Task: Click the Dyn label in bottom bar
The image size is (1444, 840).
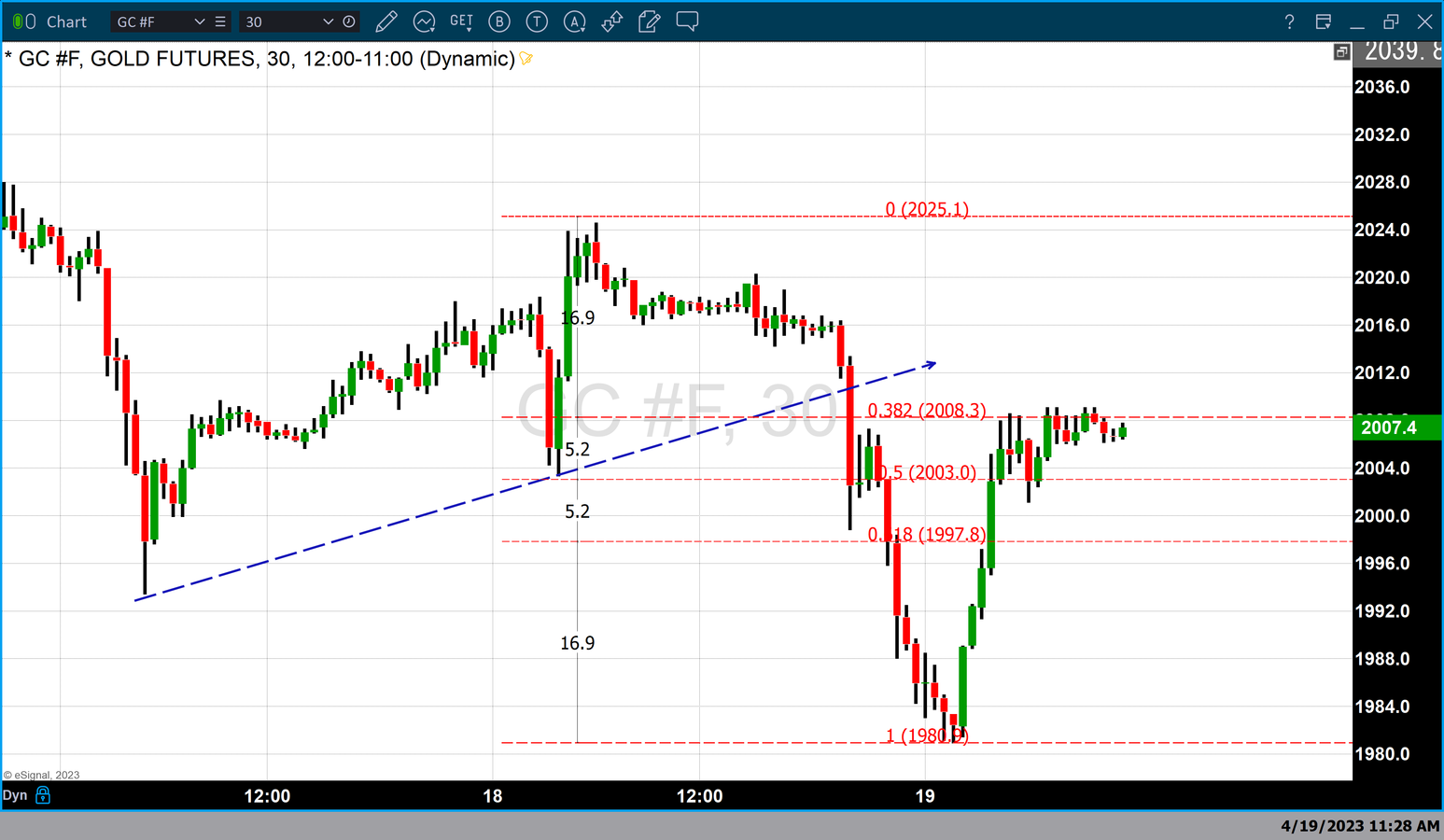Action: [15, 795]
